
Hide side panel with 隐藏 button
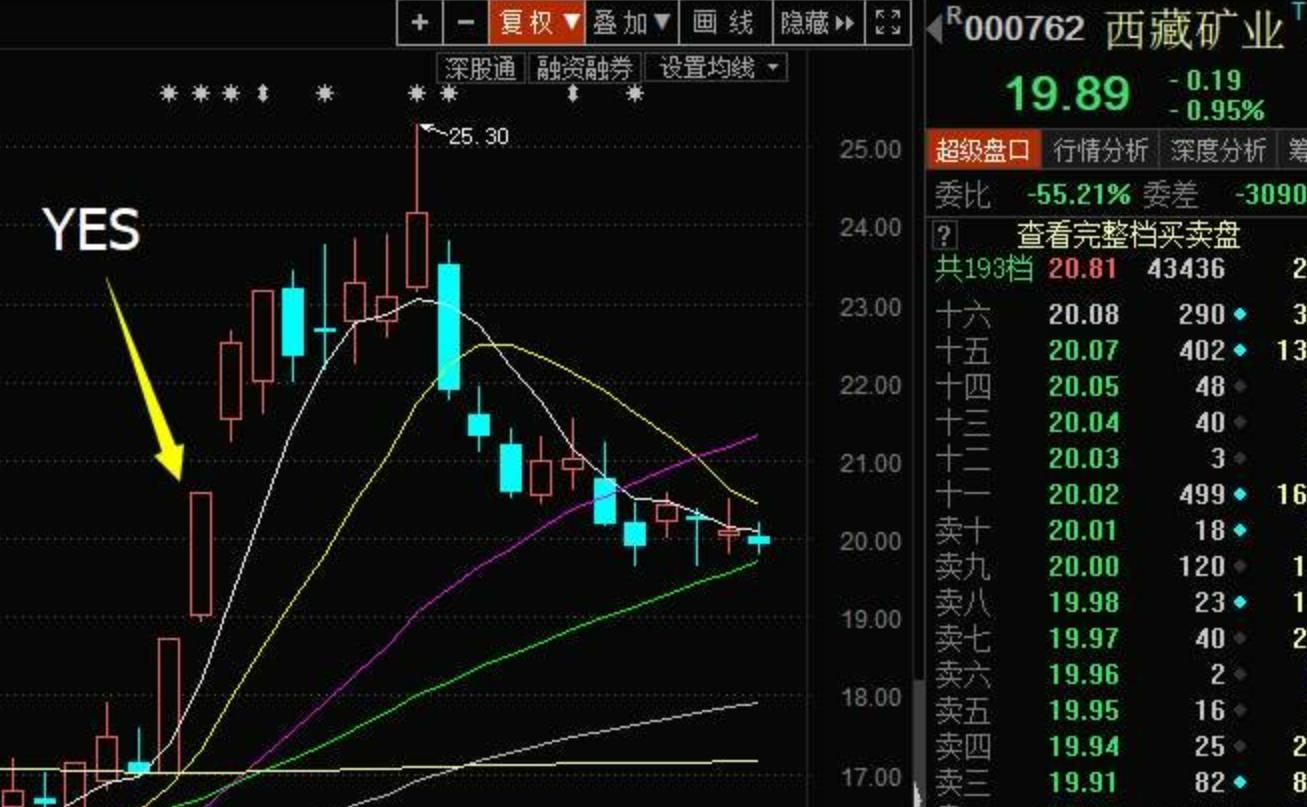coord(817,23)
